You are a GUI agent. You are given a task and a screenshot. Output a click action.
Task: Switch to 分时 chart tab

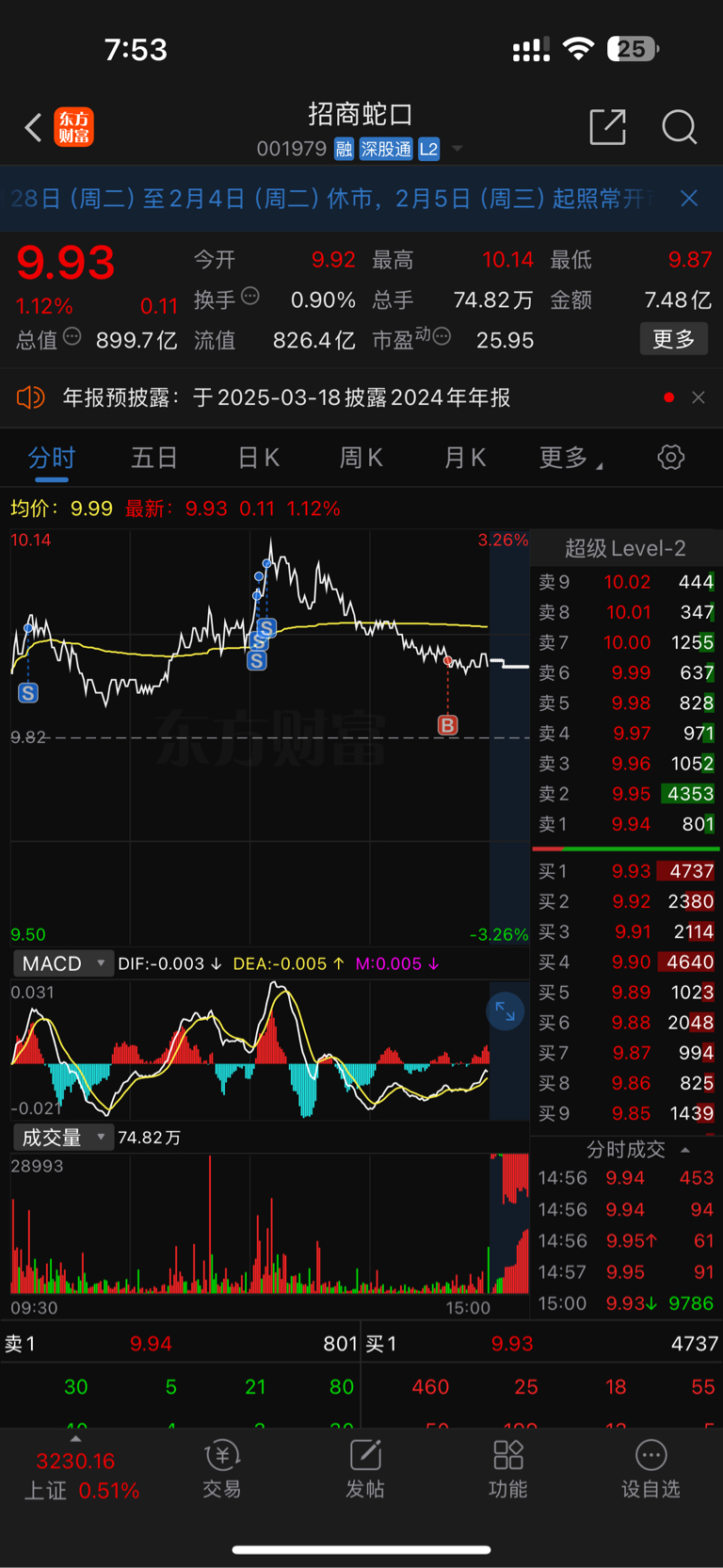tap(52, 458)
